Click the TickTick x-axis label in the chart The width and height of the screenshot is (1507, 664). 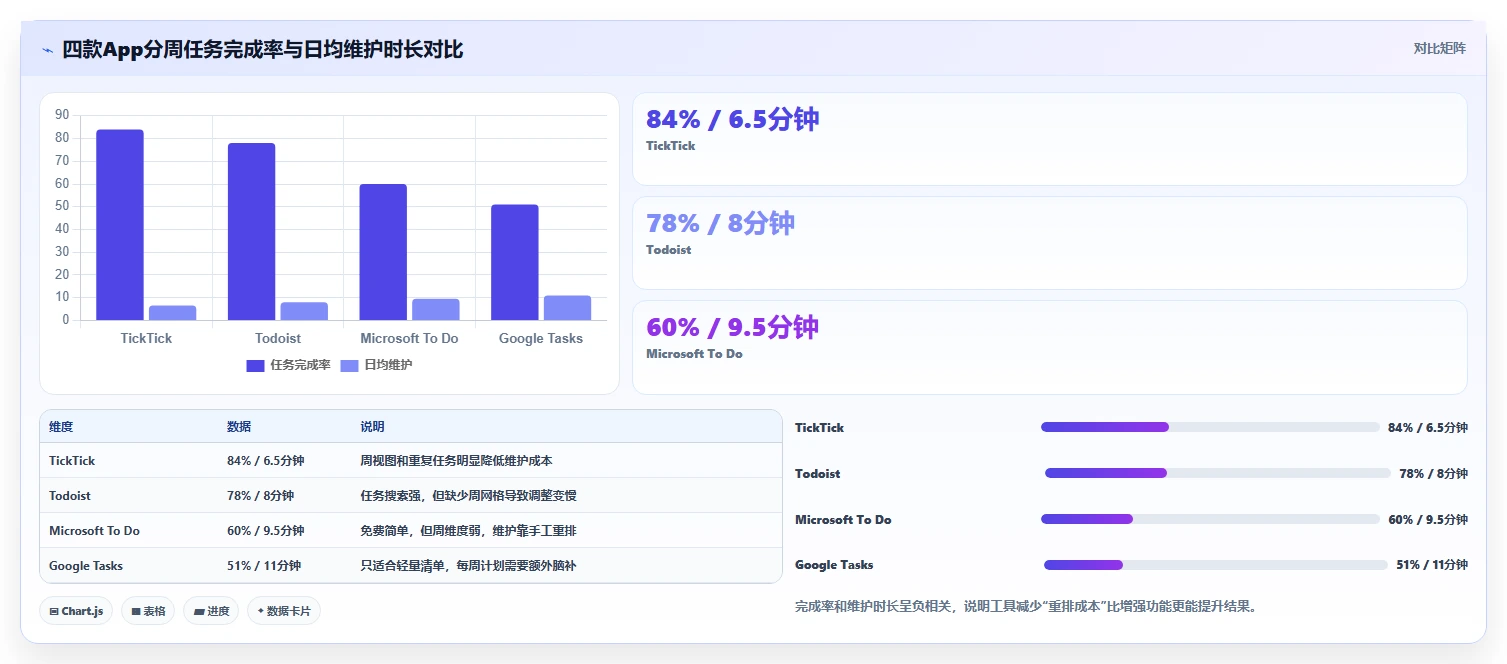point(146,338)
